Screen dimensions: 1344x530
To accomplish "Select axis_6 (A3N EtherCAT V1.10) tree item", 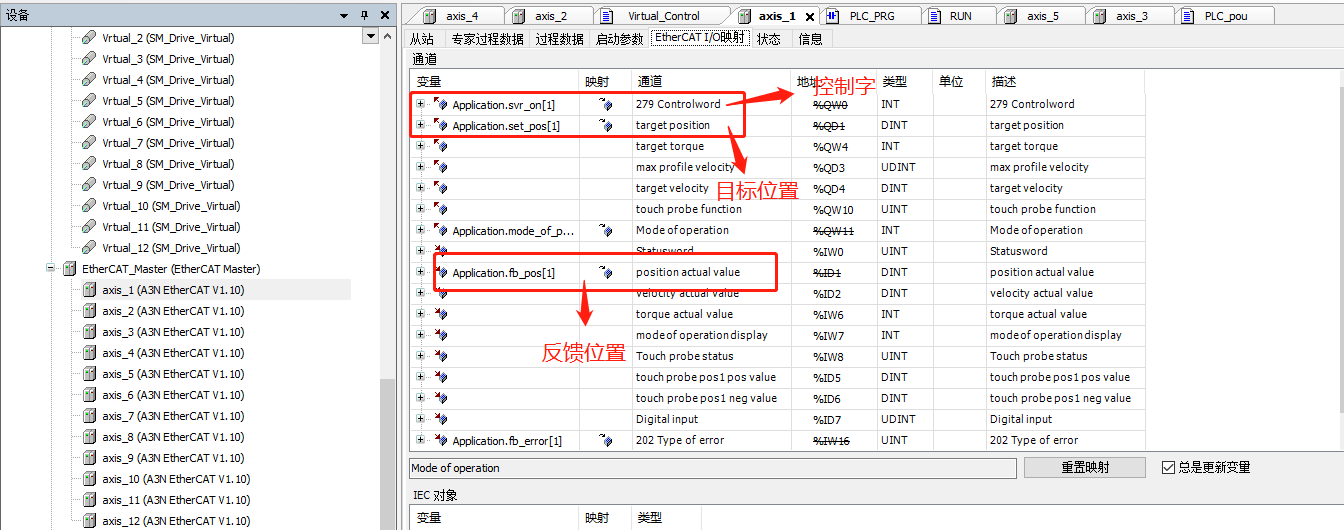I will 173,395.
